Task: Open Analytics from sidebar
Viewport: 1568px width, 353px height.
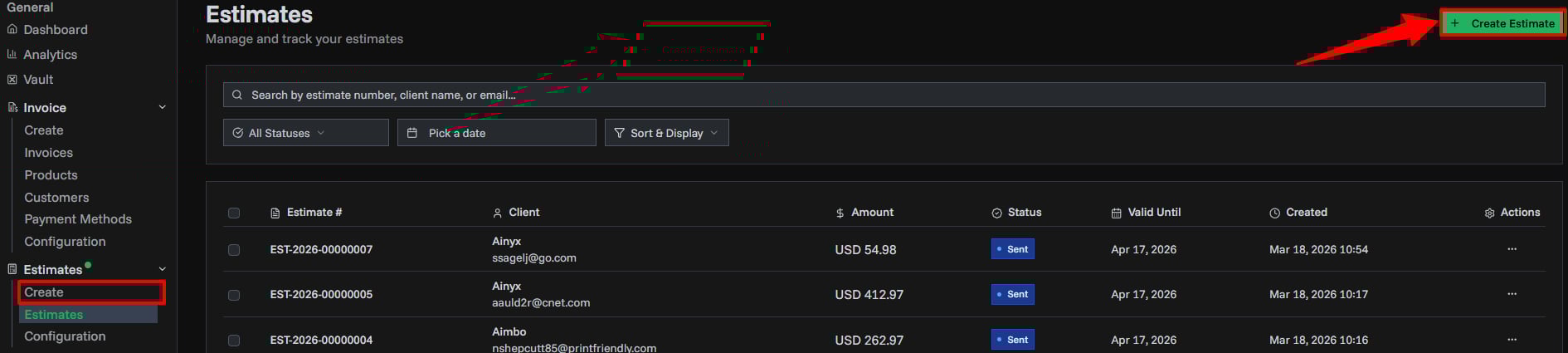Action: 51,55
